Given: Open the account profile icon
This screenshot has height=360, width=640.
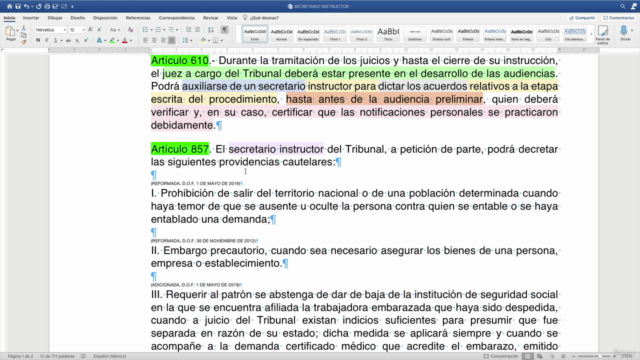Looking at the screenshot, I should pos(633,7).
